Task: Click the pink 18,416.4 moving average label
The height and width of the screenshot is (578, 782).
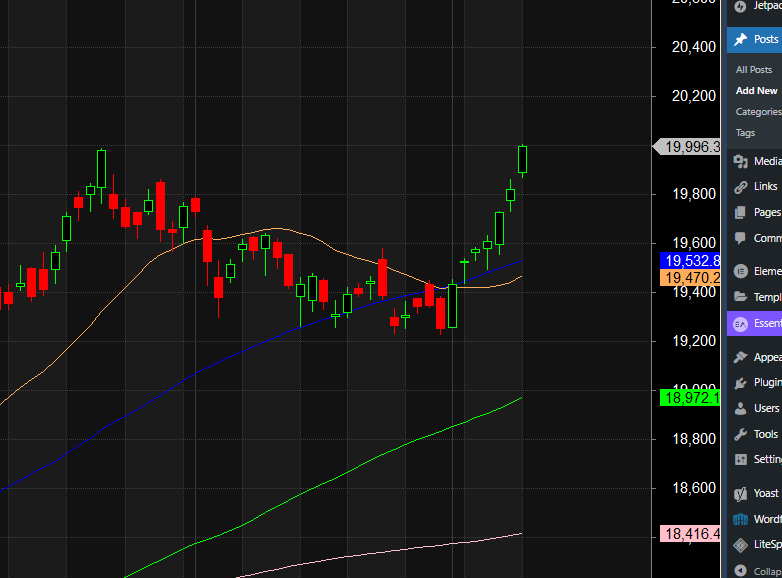Action: pos(690,534)
